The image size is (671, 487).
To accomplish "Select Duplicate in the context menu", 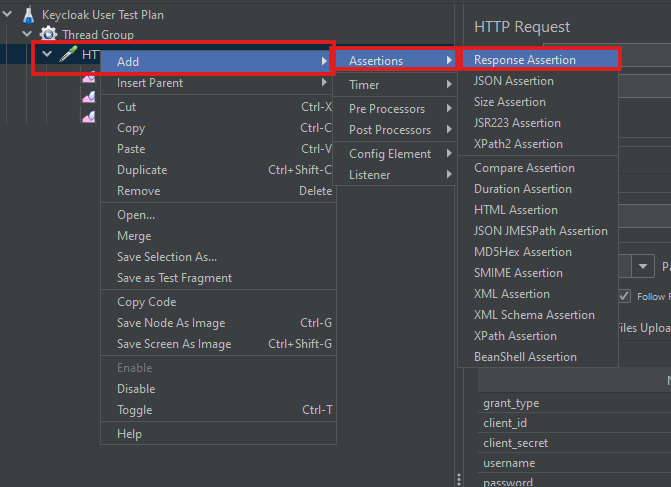I will (218, 169).
